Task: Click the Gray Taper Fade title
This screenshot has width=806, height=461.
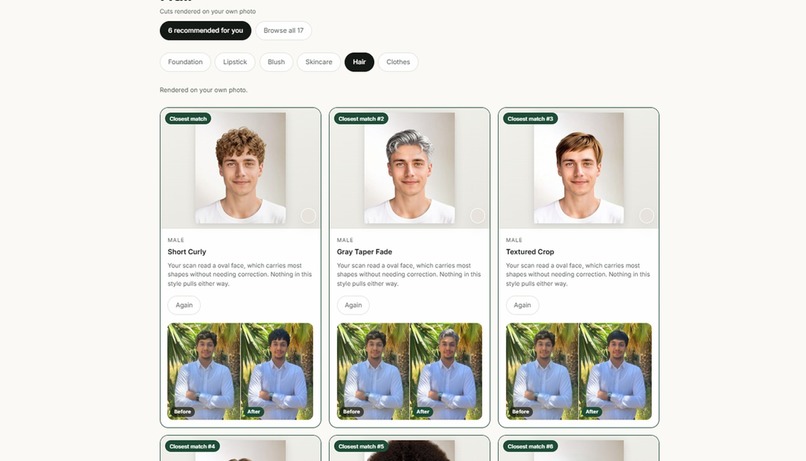Action: click(x=364, y=252)
